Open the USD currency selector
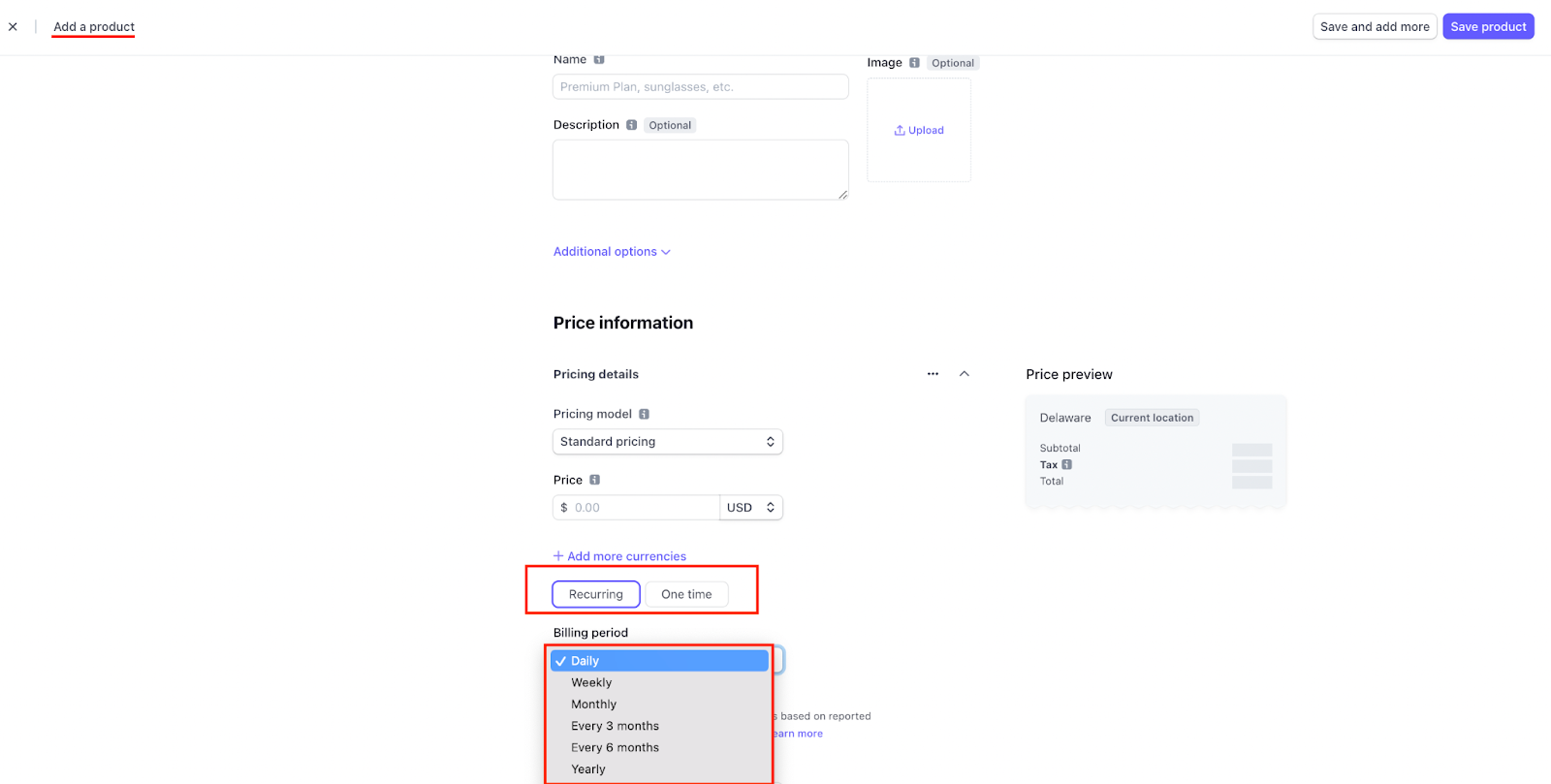The image size is (1551, 784). pos(750,508)
